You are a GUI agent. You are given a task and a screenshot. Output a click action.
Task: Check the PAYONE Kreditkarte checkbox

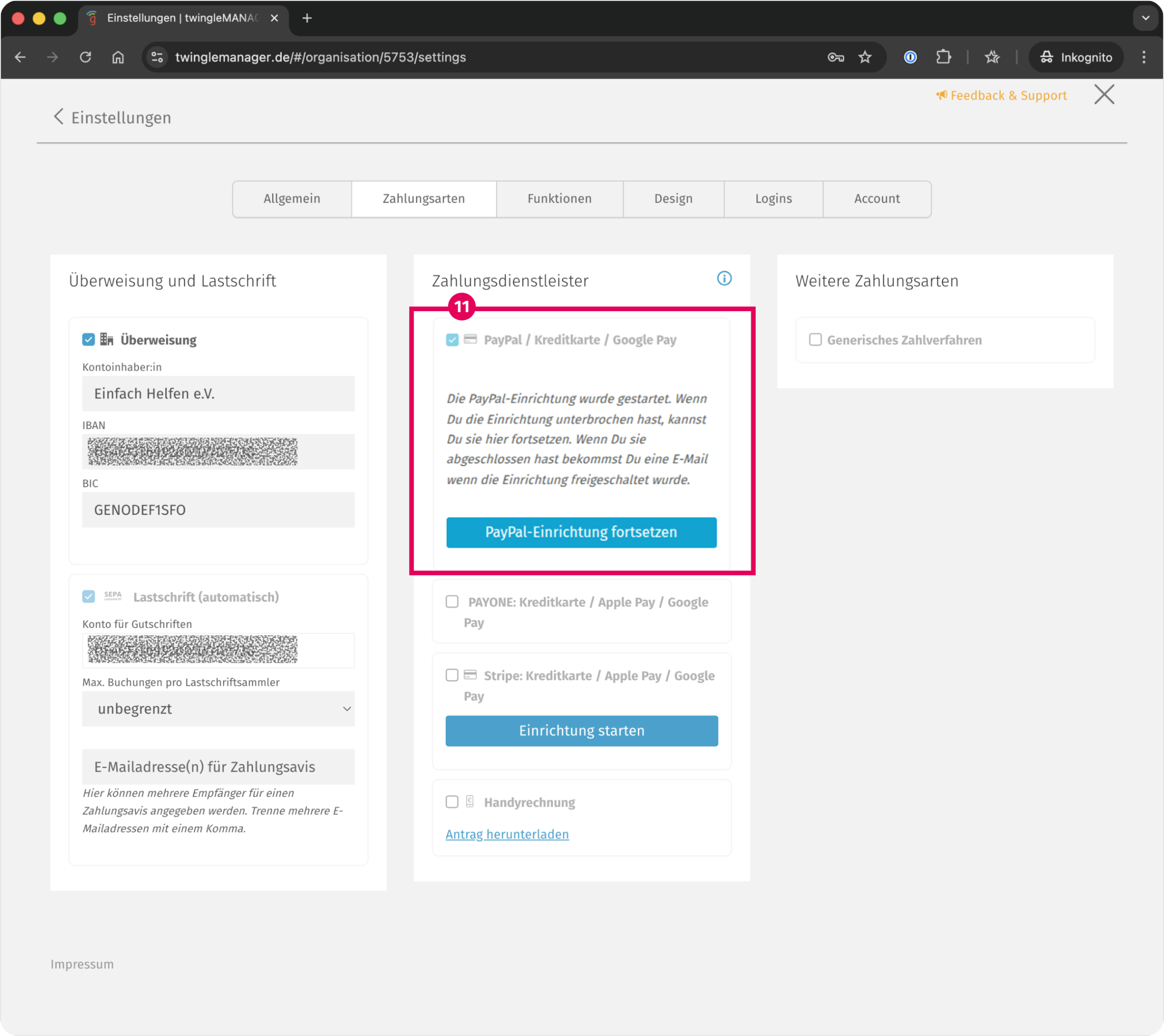452,602
